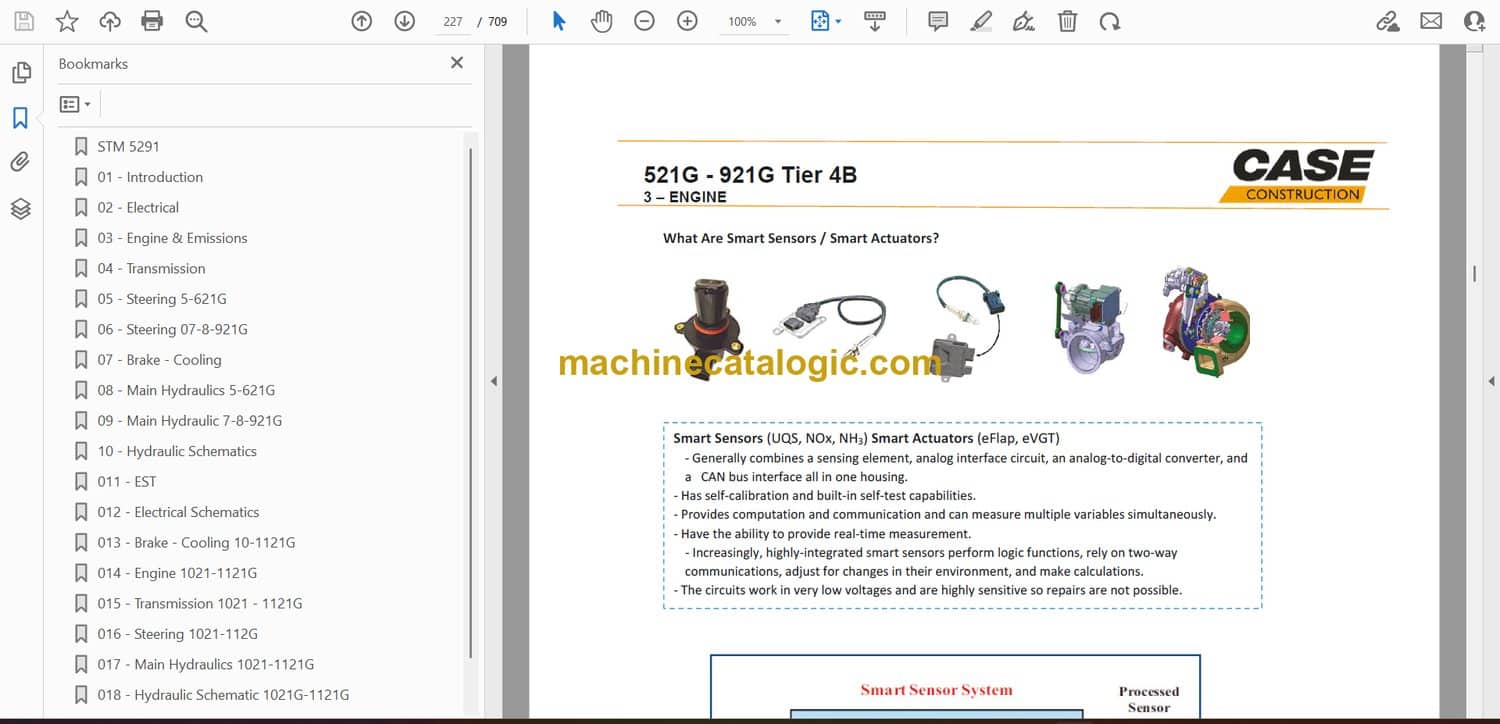Click the Zoom in plus button
The height and width of the screenshot is (724, 1500).
point(687,21)
